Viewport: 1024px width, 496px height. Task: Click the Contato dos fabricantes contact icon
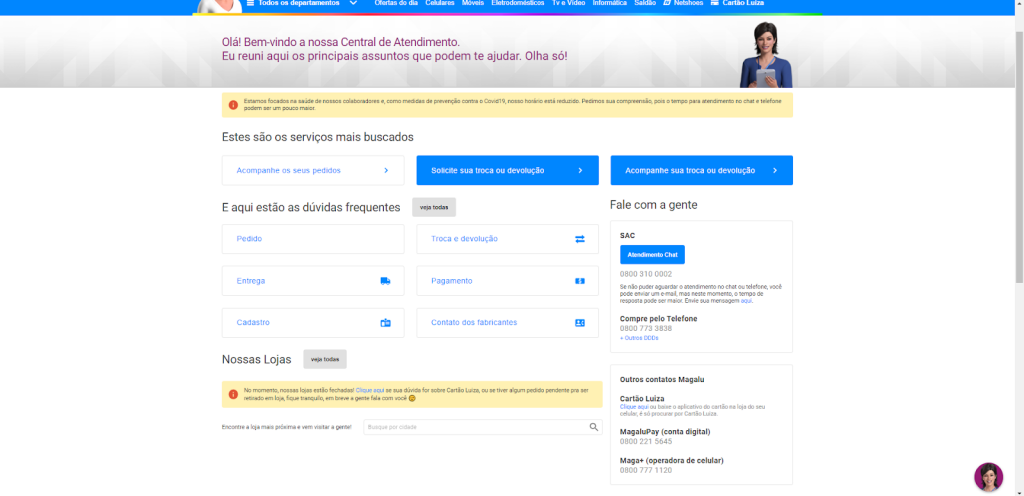pyautogui.click(x=580, y=322)
